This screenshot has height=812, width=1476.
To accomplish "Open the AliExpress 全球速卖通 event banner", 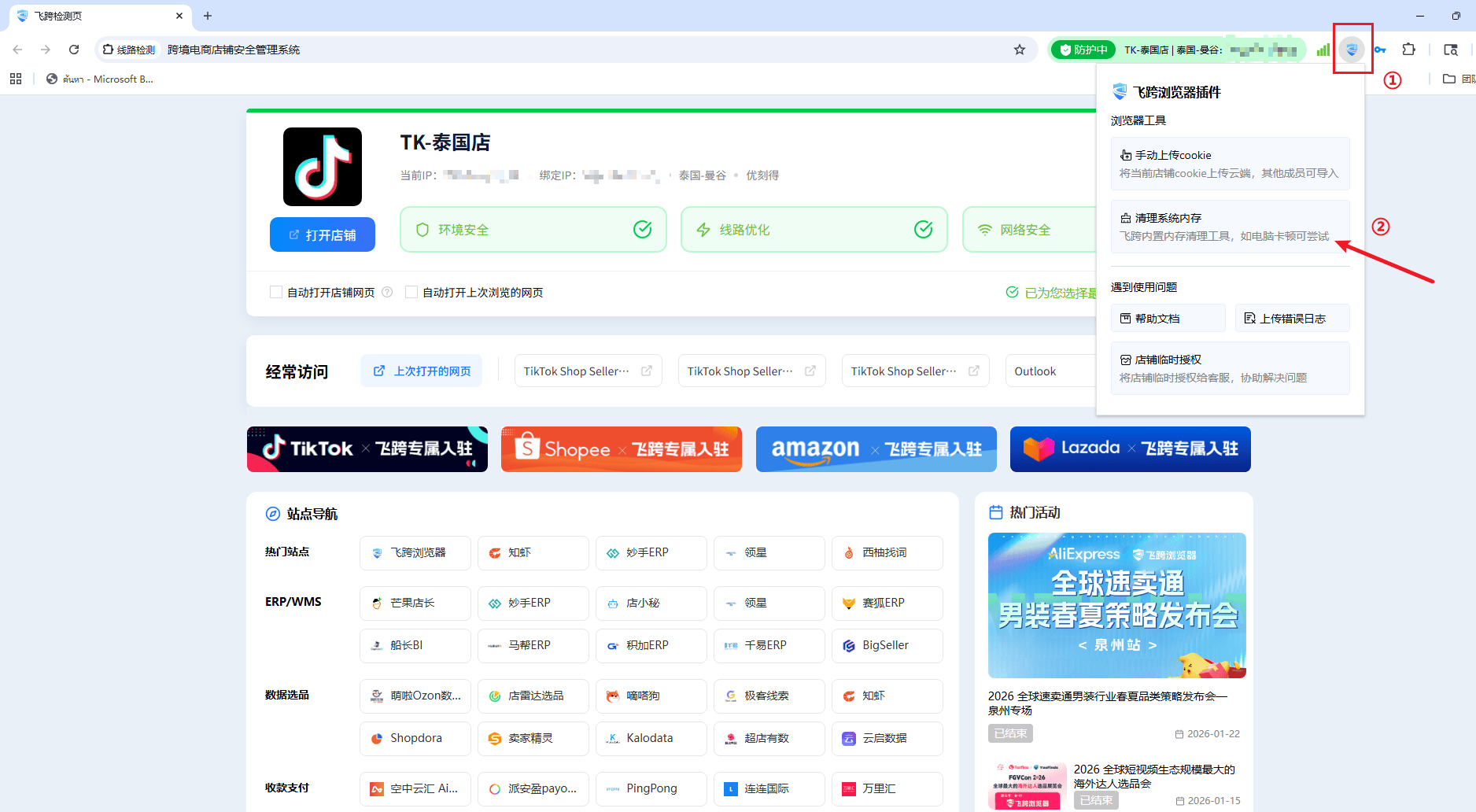I will coord(1116,605).
